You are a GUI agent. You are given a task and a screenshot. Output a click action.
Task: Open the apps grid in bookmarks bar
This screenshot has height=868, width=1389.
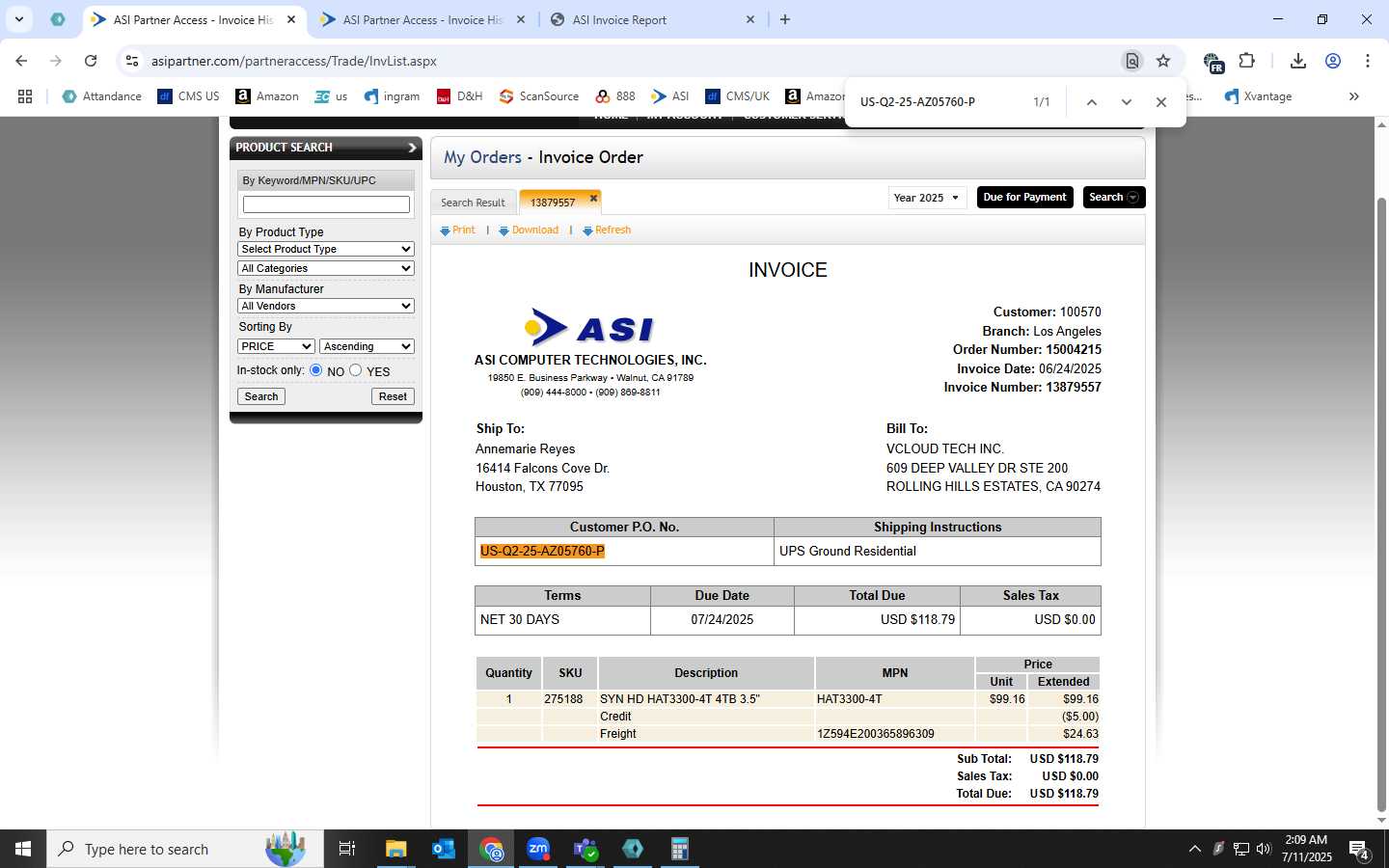25,96
